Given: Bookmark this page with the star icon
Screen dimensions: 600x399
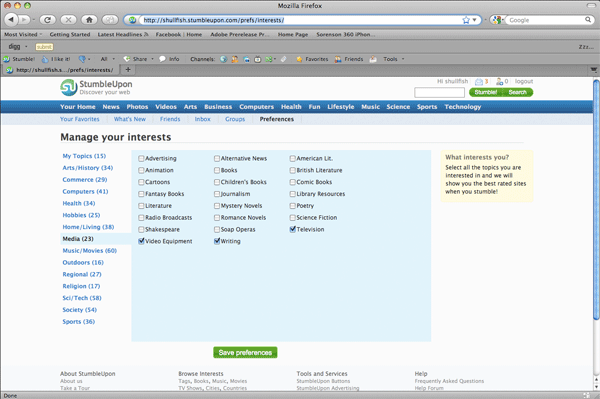Looking at the screenshot, I should click(x=466, y=20).
